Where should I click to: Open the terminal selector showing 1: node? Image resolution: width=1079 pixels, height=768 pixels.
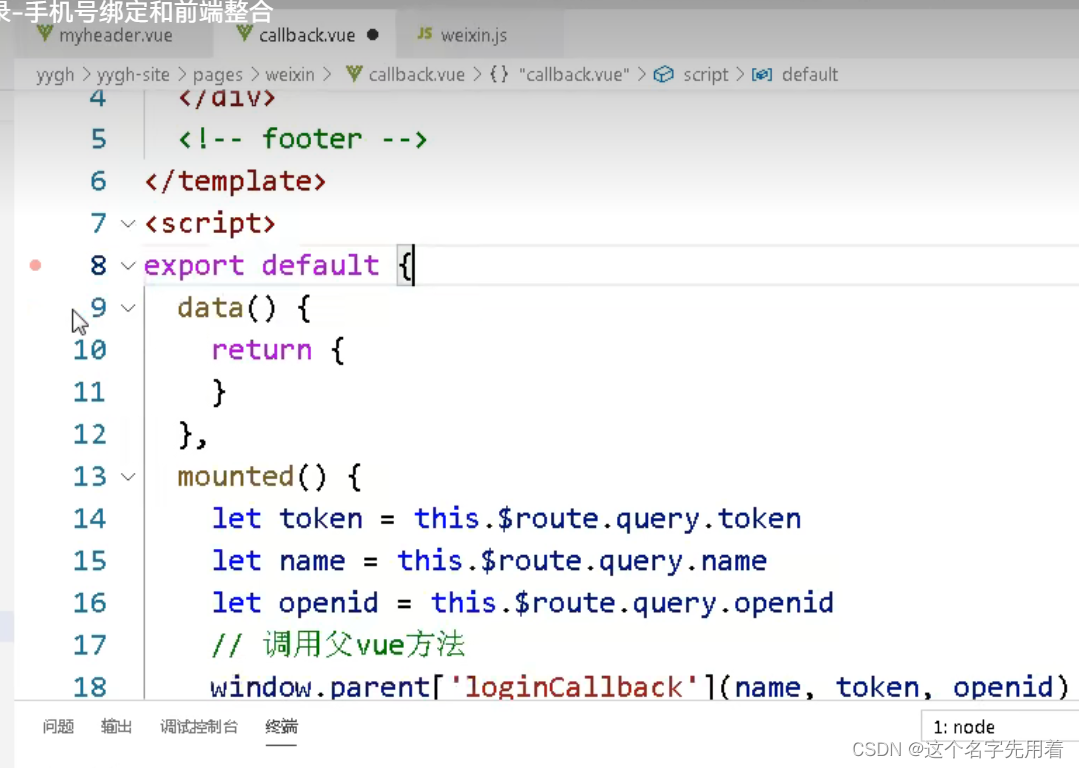click(1000, 727)
